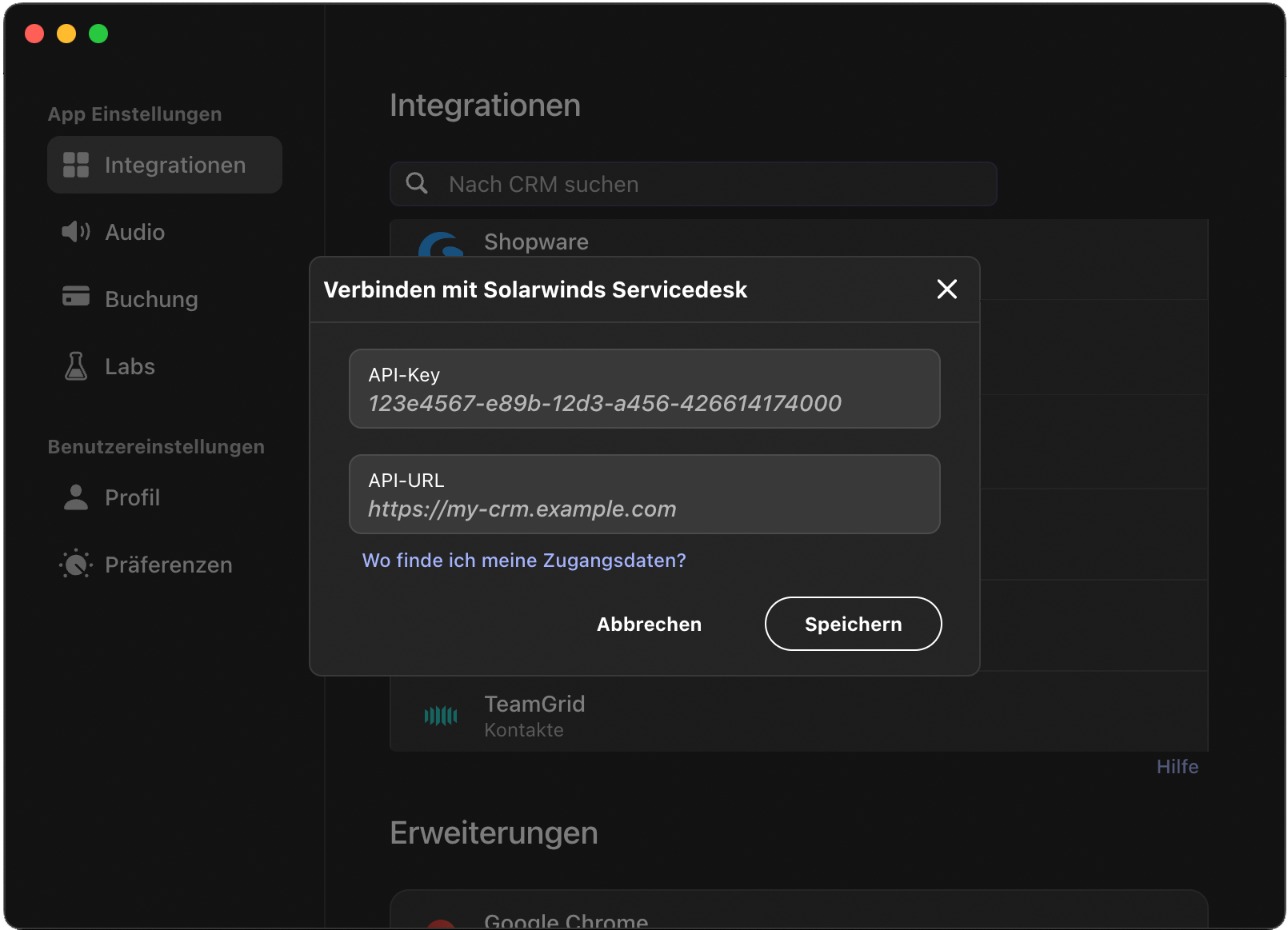Open the Integrationen settings section
Image resolution: width=1288 pixels, height=930 pixels.
point(165,165)
